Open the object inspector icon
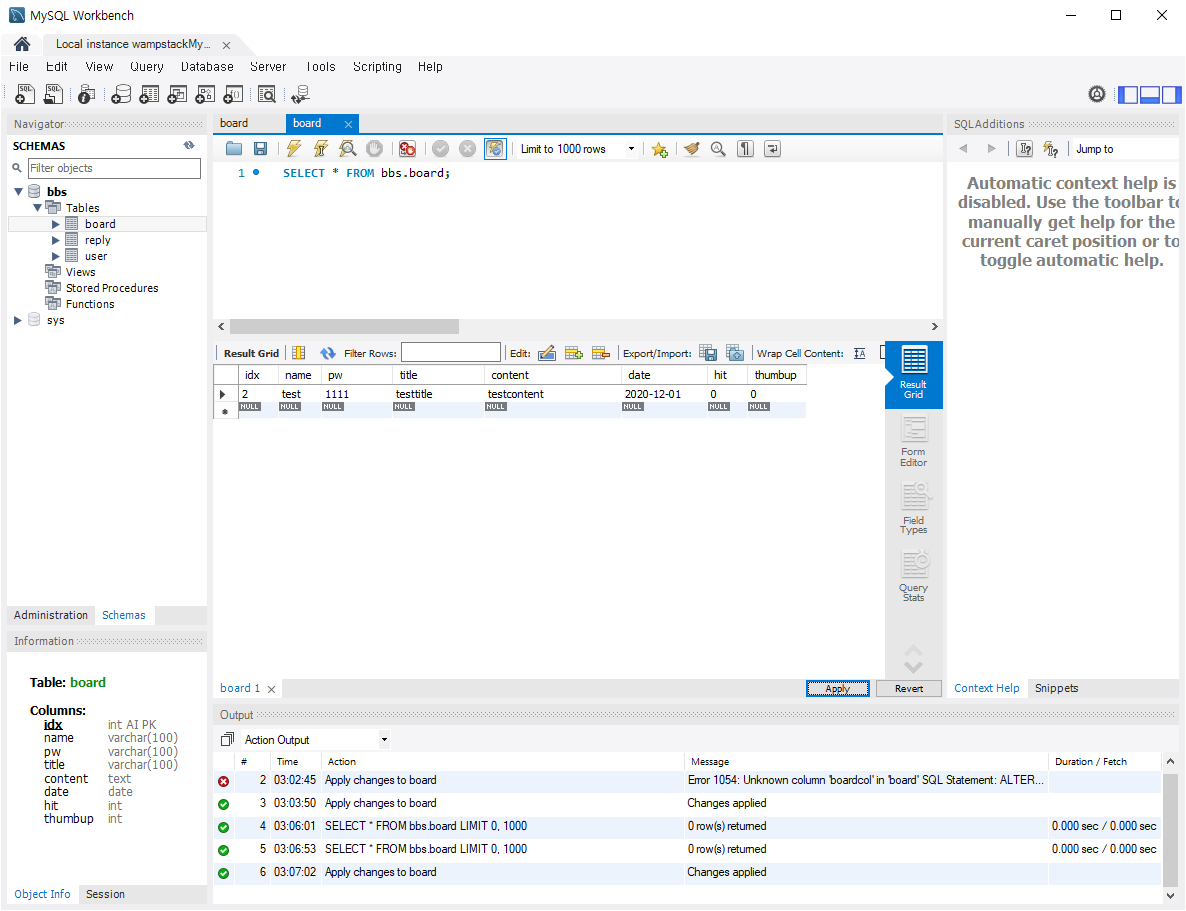The image size is (1186, 911). click(x=86, y=94)
